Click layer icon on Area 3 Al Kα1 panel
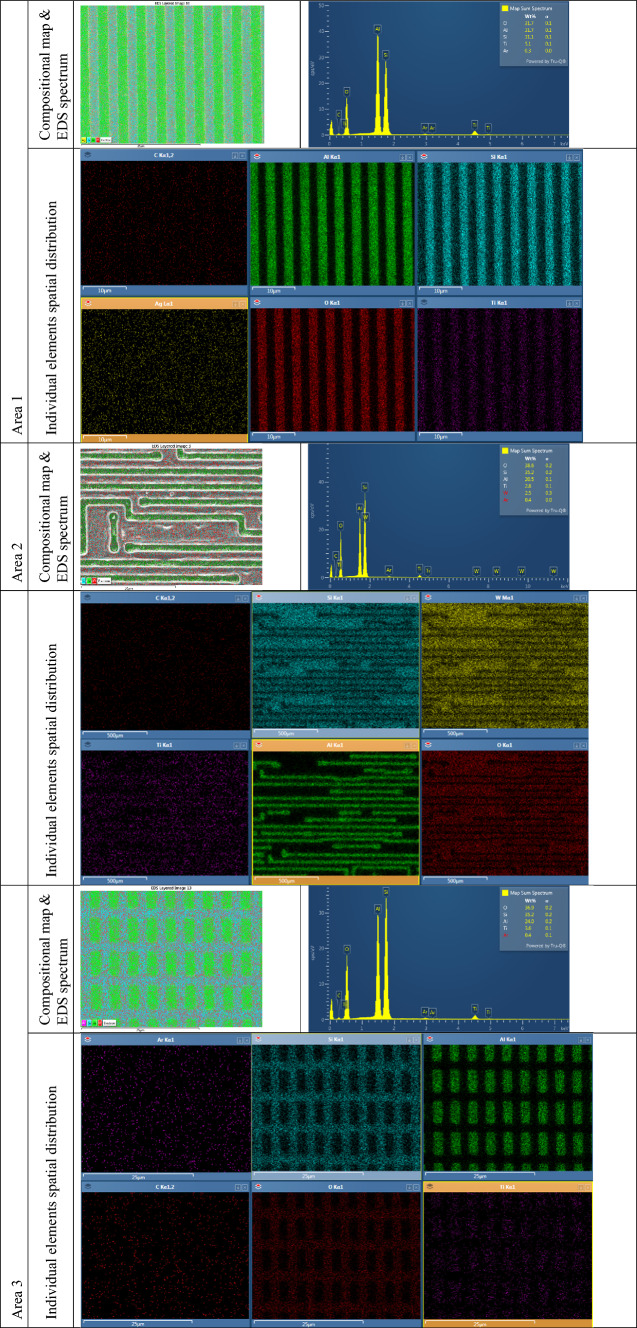This screenshot has height=1328, width=637. tap(430, 1040)
